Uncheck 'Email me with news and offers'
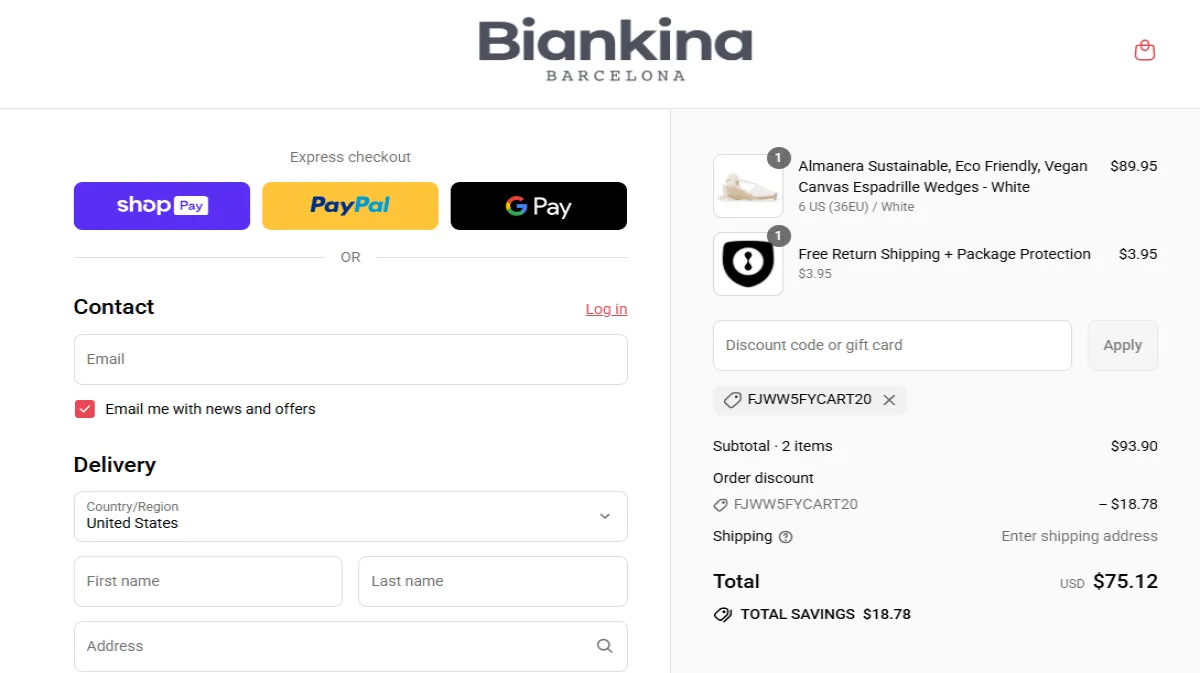 84,408
